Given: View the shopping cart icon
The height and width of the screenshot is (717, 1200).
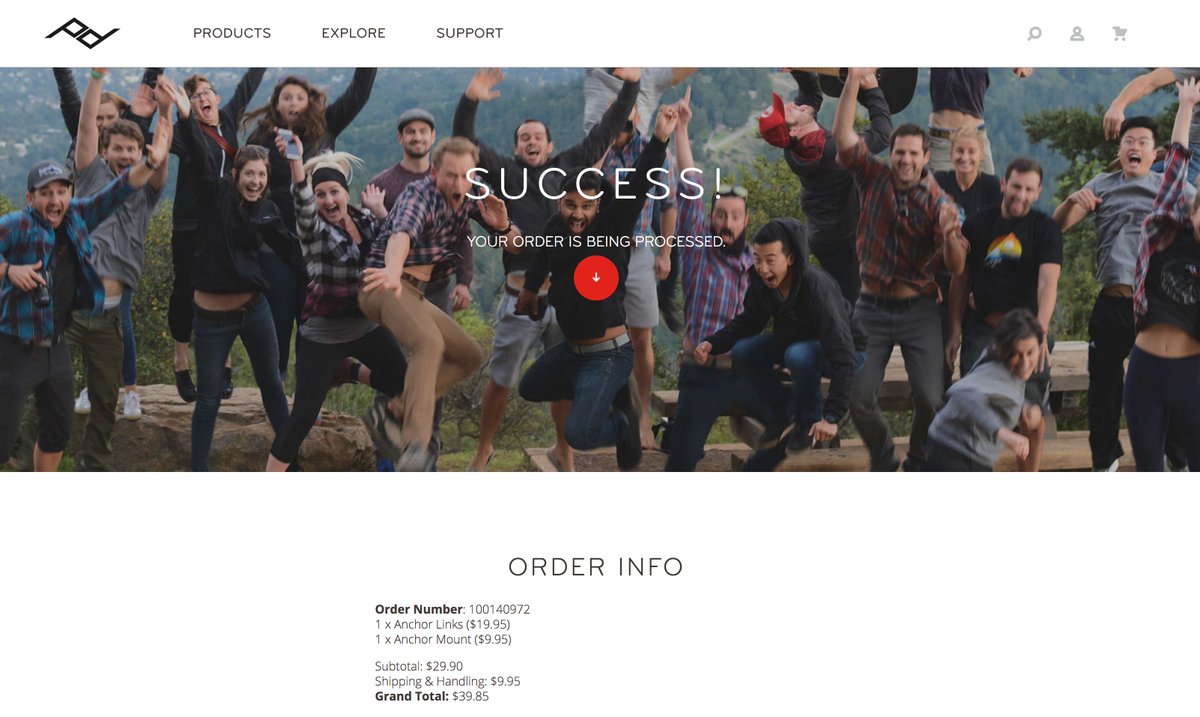Looking at the screenshot, I should click(1119, 34).
